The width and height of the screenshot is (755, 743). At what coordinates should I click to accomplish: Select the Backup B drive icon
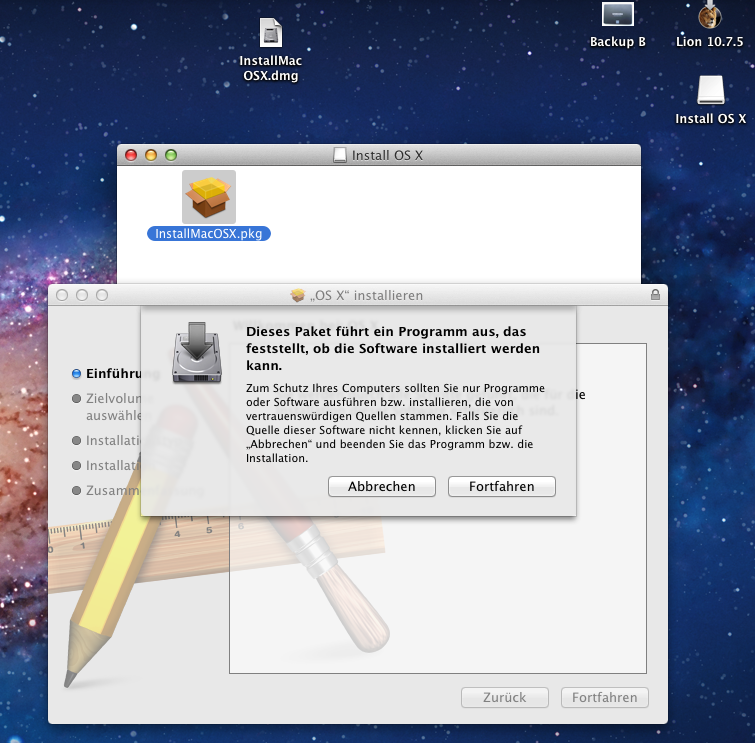618,14
